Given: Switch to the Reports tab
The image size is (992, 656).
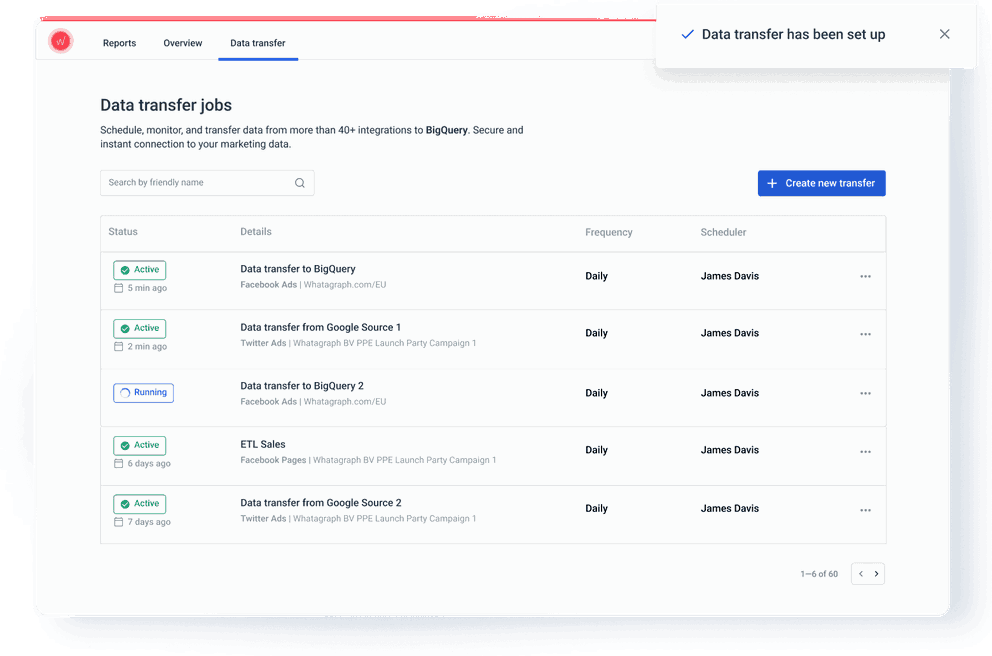Looking at the screenshot, I should 119,43.
